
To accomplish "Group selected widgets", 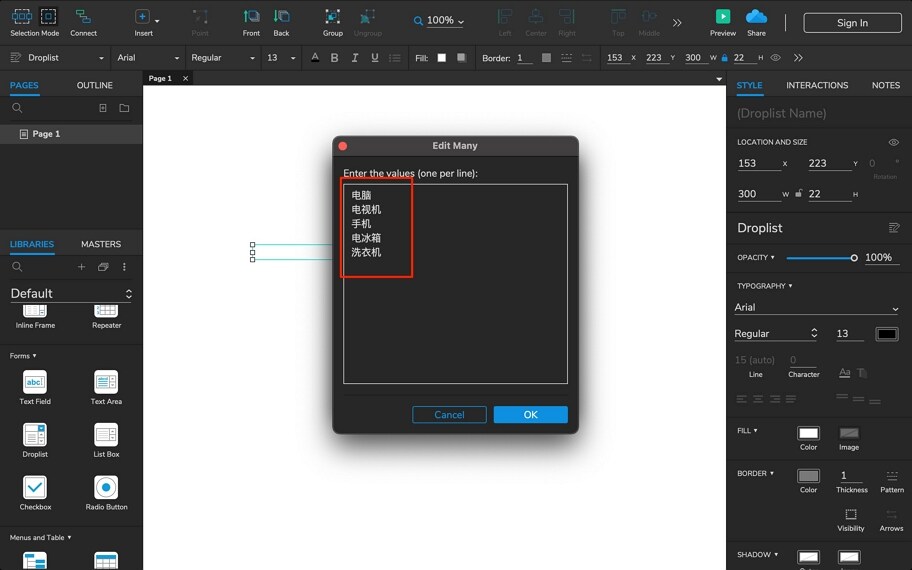I will (333, 23).
